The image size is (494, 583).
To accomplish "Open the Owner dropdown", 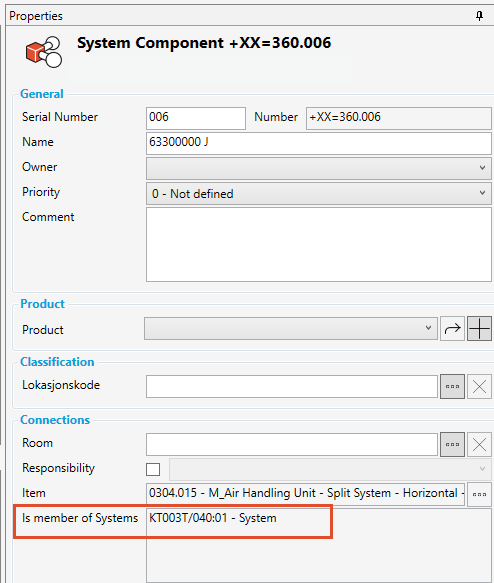I will tap(319, 168).
